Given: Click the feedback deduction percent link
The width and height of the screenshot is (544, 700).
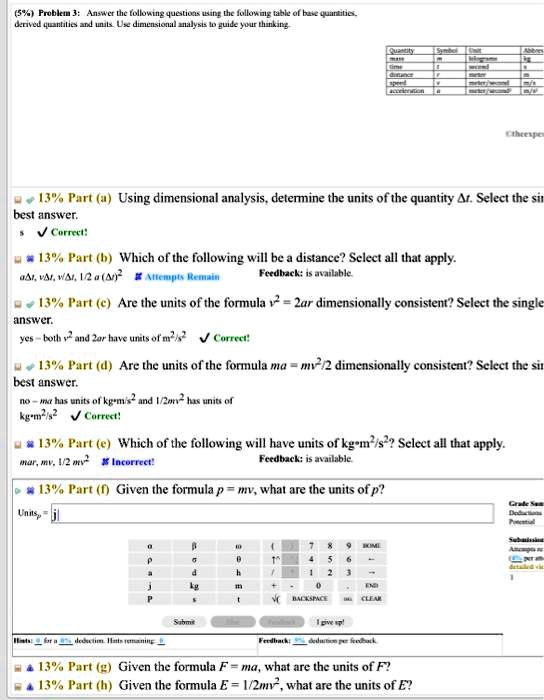Looking at the screenshot, I should (x=299, y=641).
